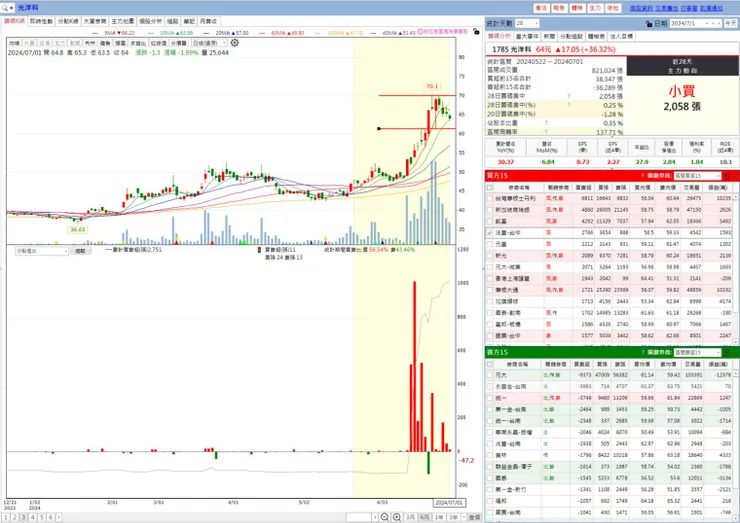Open the 統計天數 28 dropdown
The width and height of the screenshot is (740, 523).
click(527, 23)
